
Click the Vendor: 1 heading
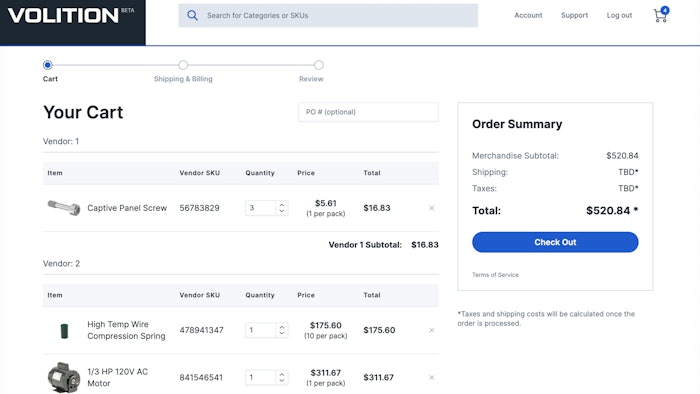61,141
